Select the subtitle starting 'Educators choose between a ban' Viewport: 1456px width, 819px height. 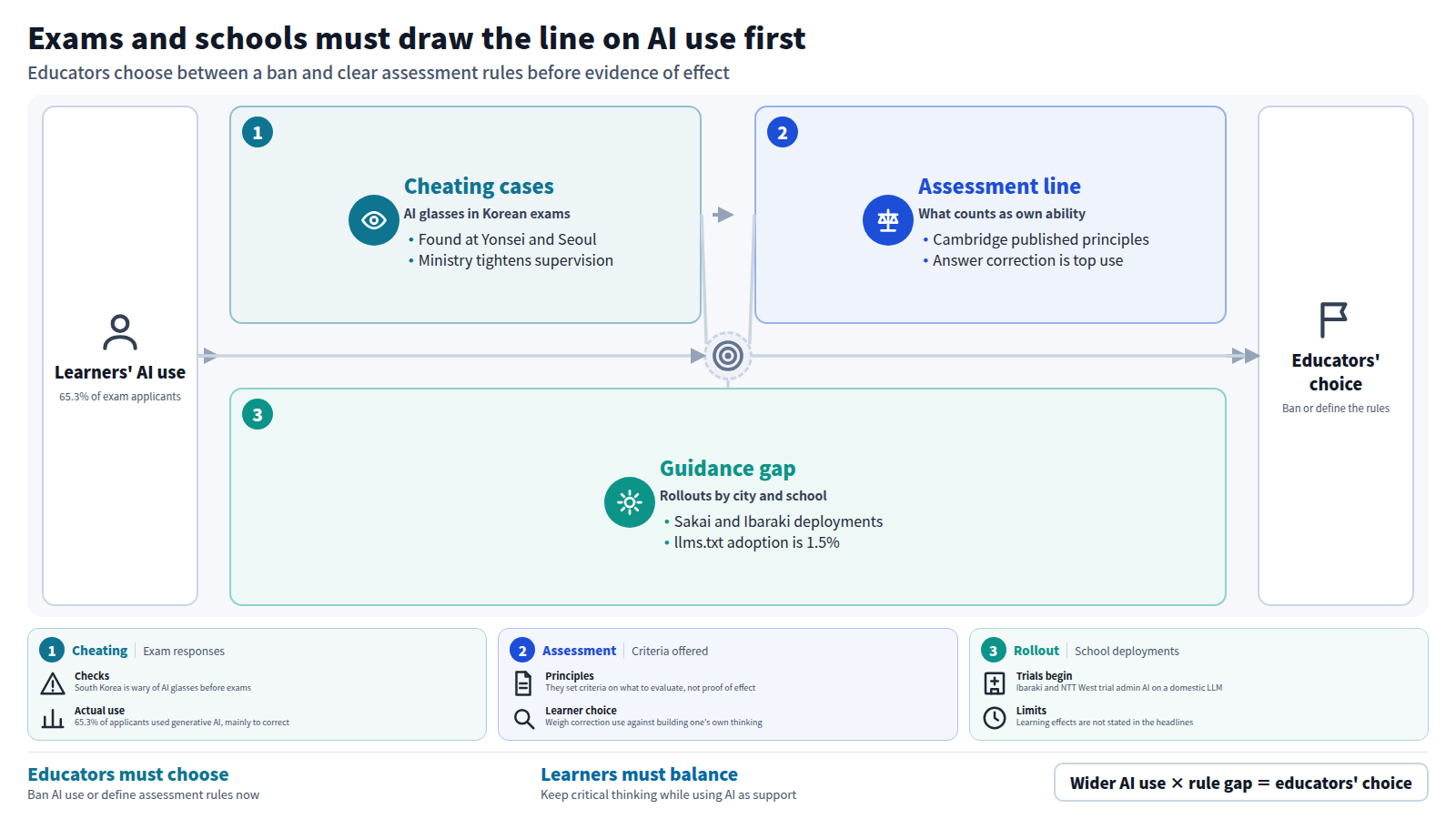click(379, 73)
